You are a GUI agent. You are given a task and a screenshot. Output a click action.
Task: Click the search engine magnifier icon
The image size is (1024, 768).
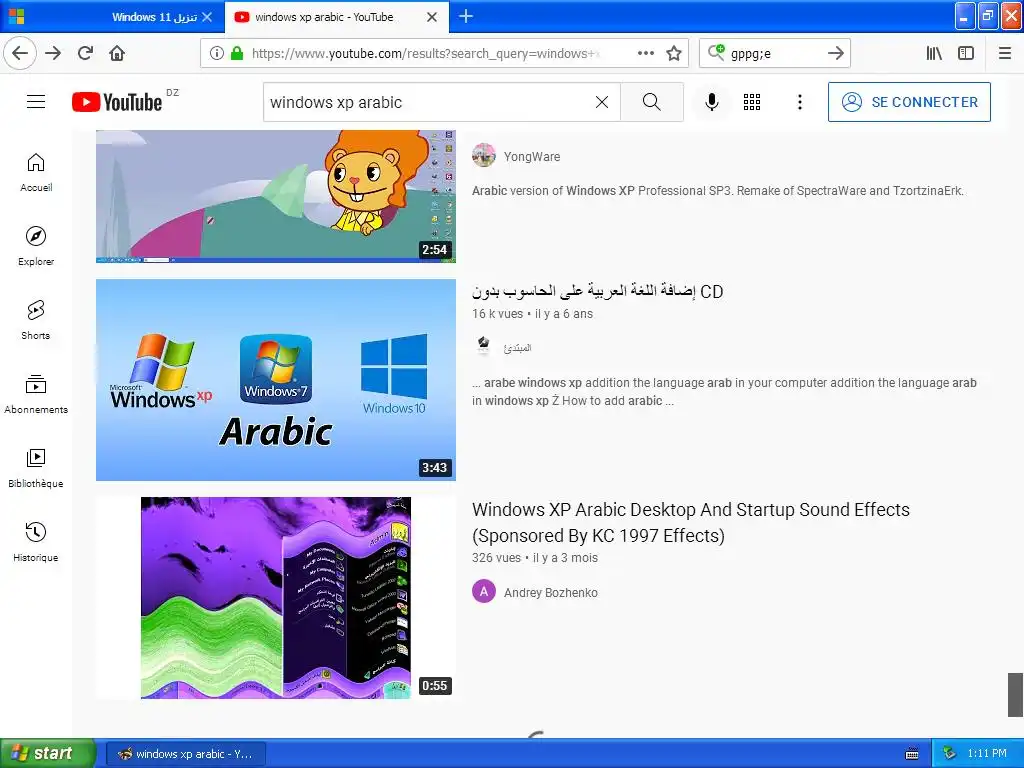[716, 52]
